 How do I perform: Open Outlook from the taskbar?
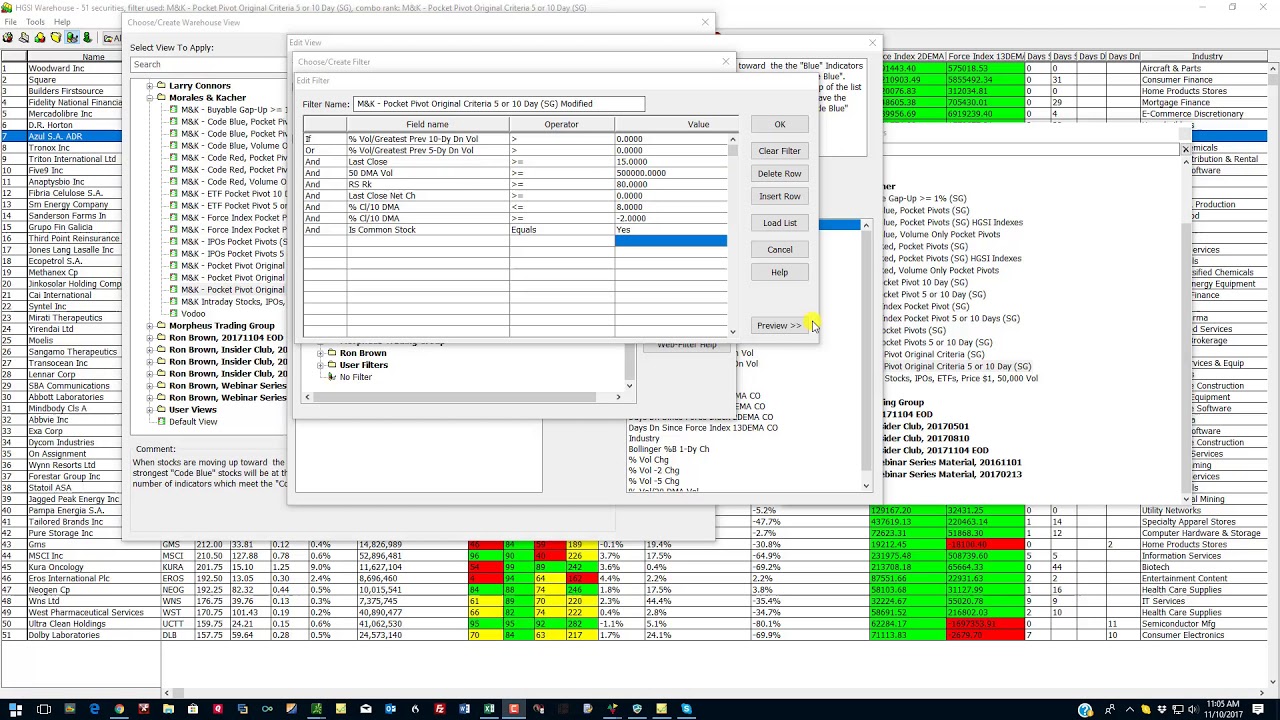390,709
